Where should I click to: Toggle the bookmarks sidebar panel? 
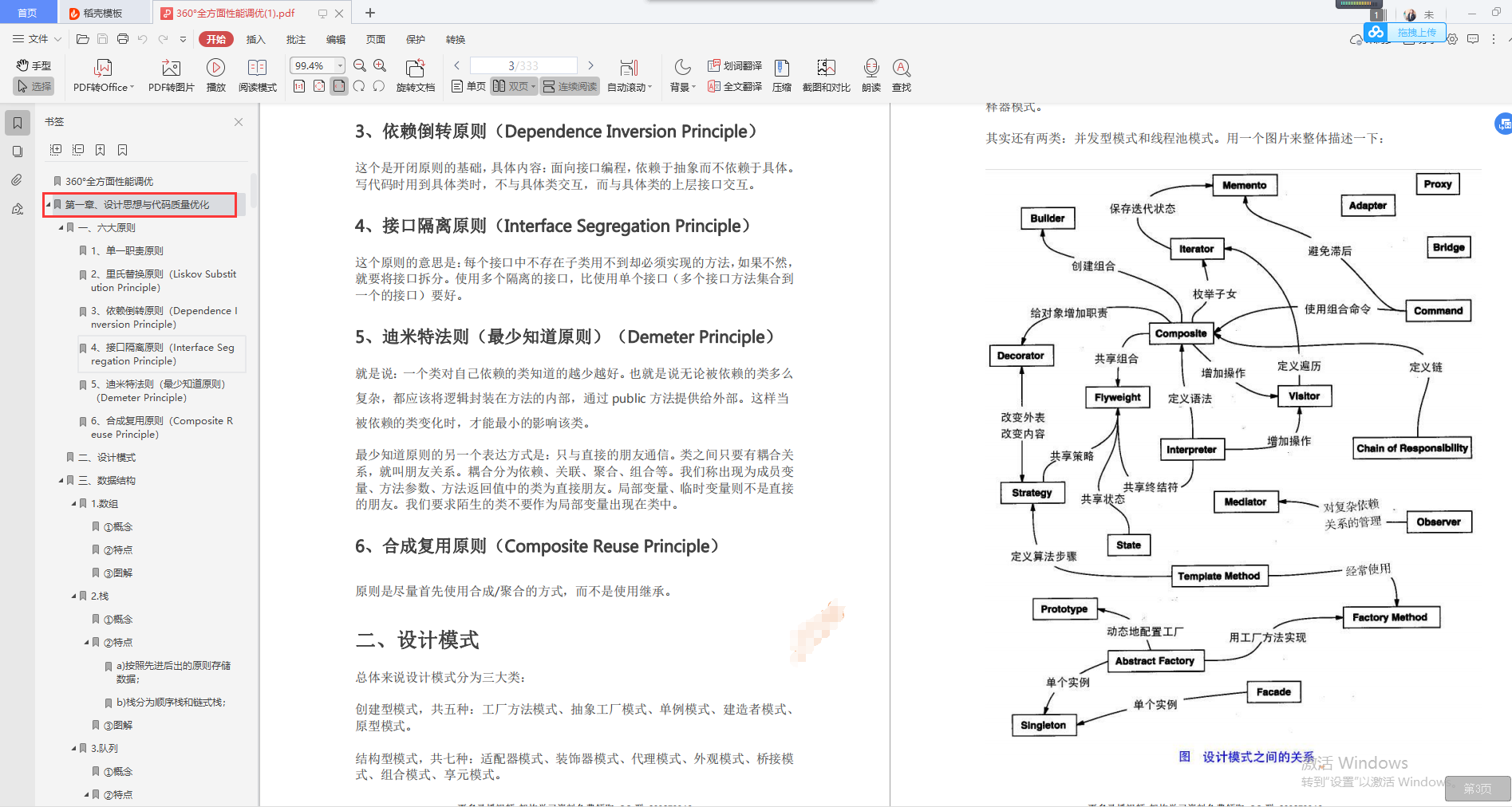(x=18, y=123)
